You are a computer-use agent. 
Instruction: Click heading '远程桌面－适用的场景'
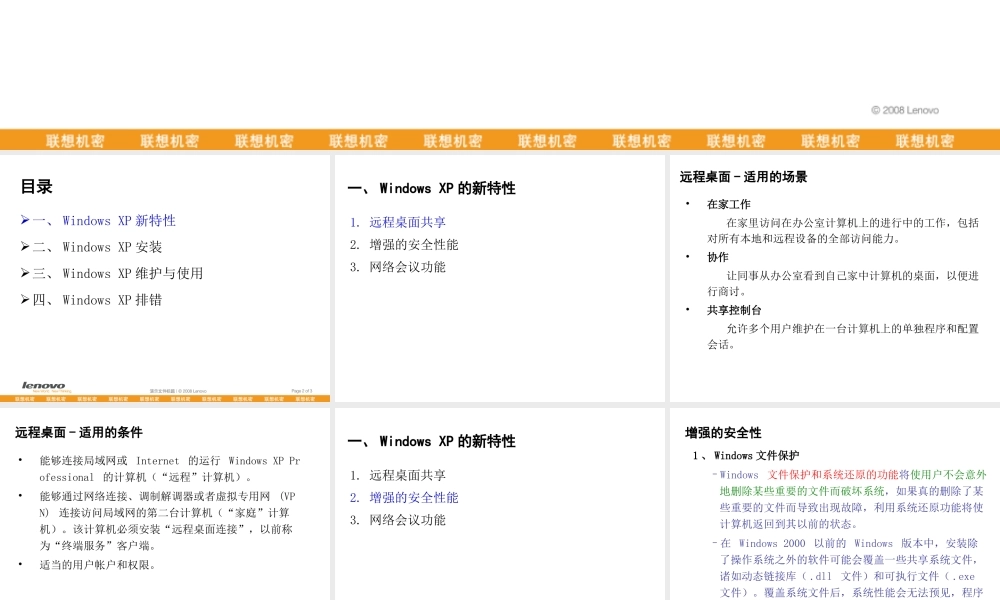[x=744, y=177]
